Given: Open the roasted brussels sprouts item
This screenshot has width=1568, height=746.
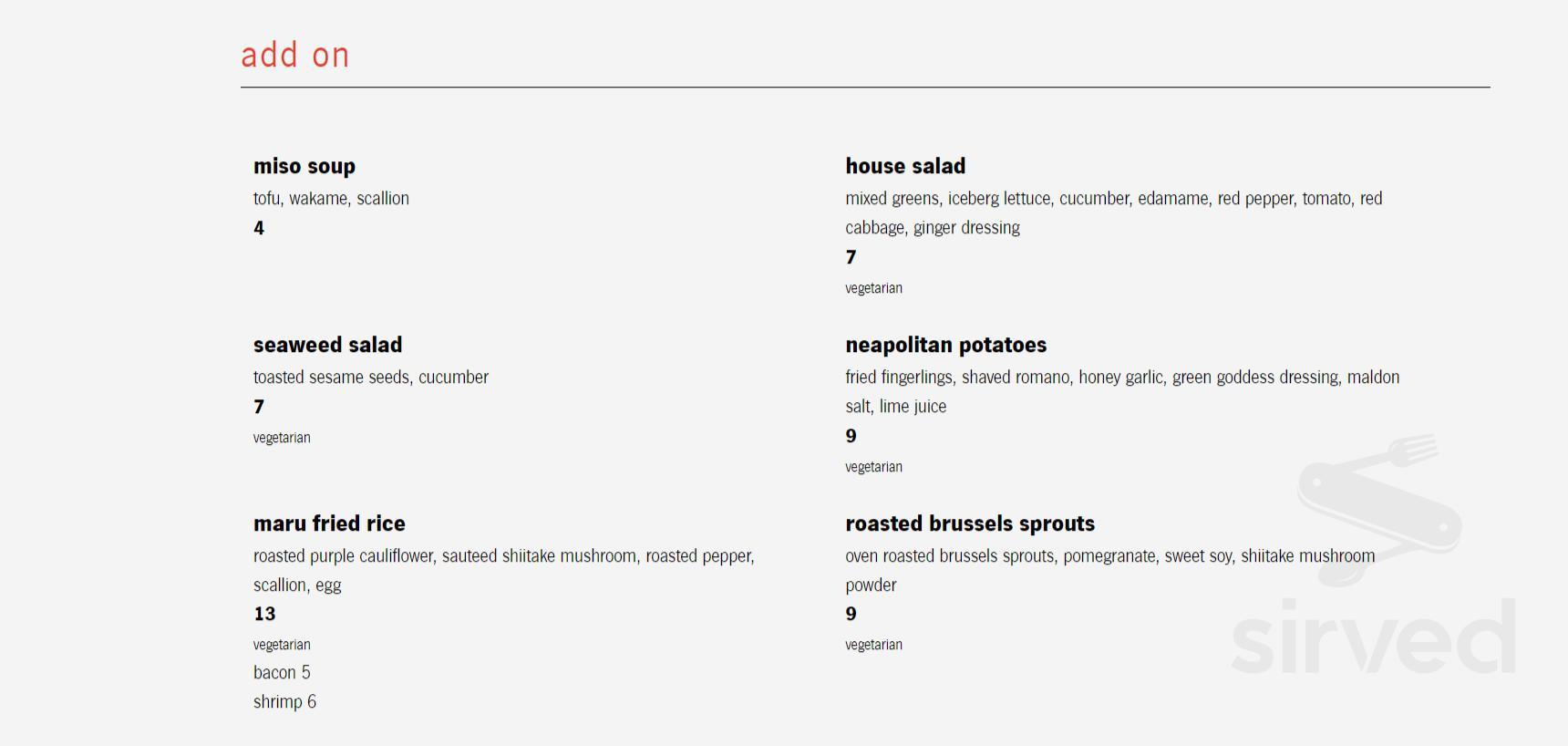Looking at the screenshot, I should tap(970, 523).
